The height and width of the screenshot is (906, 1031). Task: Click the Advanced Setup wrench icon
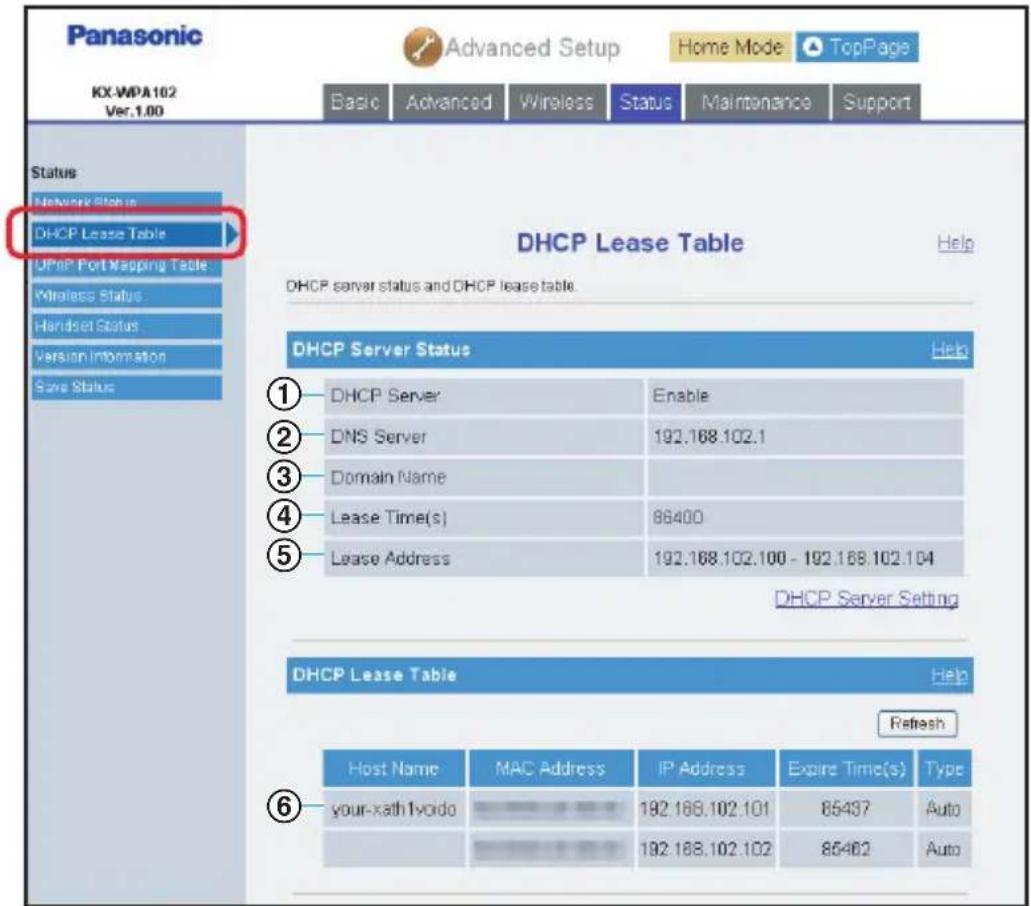coord(421,47)
